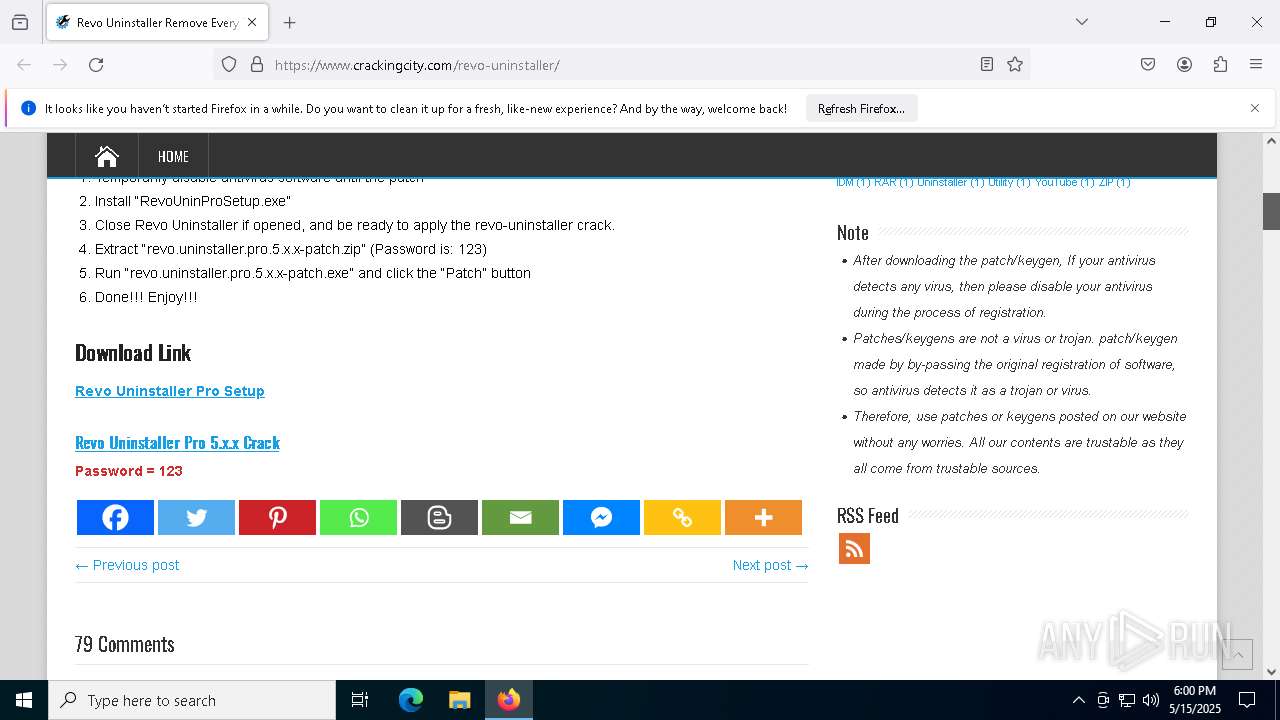Show hidden system tray icons
This screenshot has height=720, width=1280.
[1078, 700]
